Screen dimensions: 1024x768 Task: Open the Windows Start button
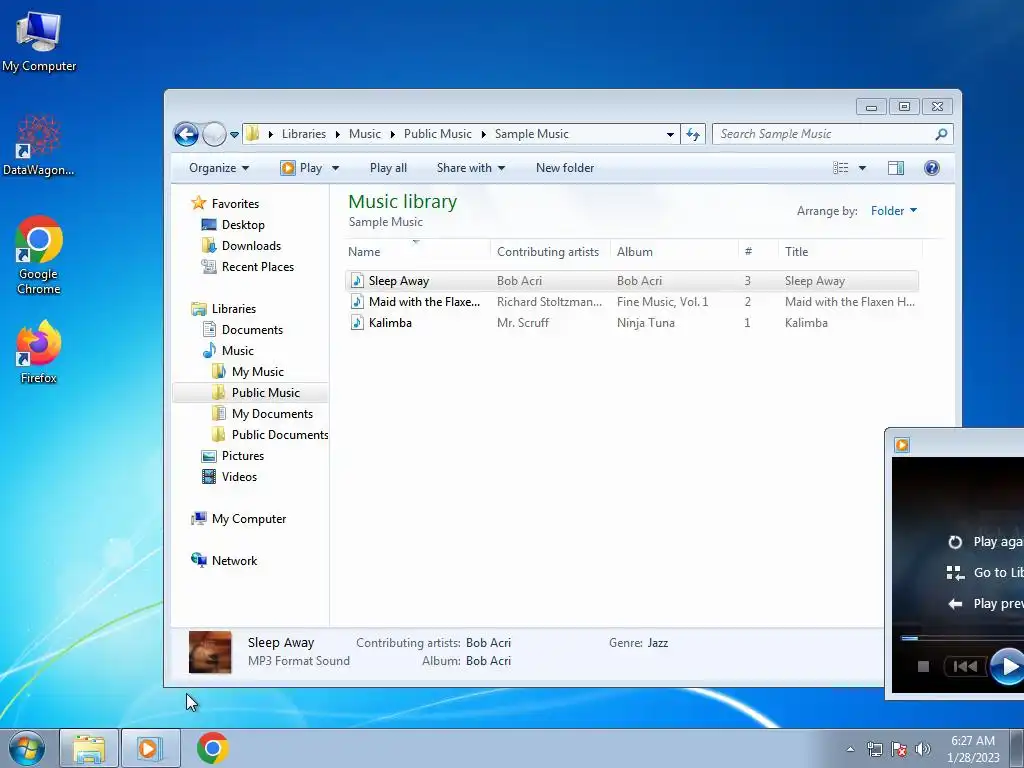click(x=26, y=748)
